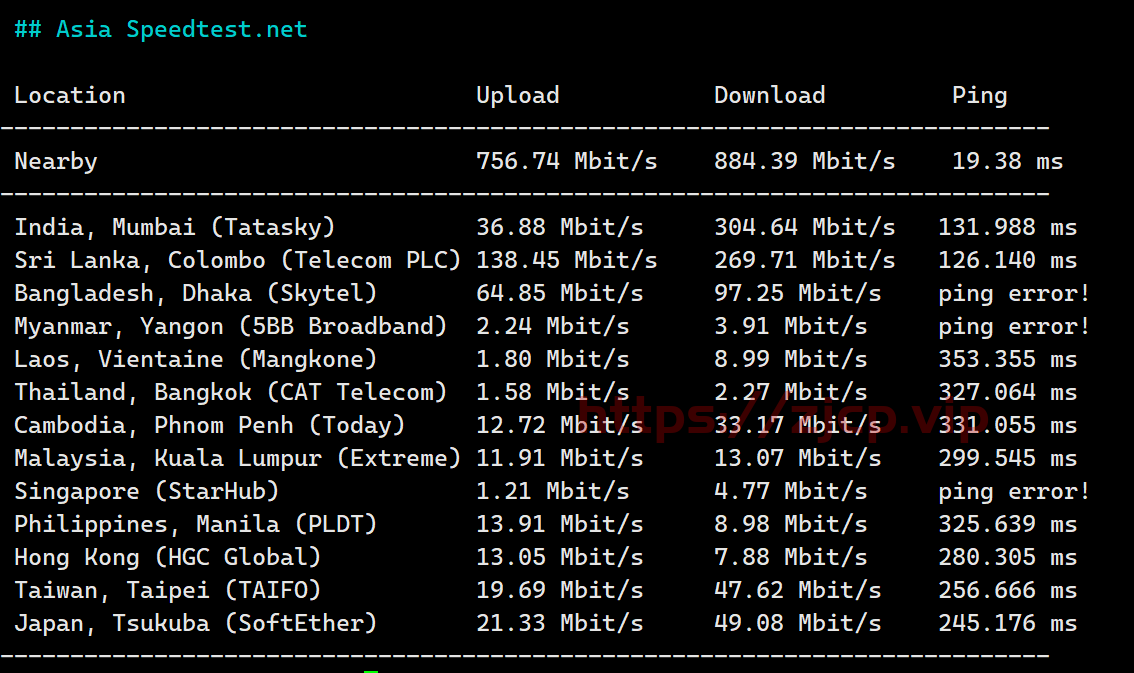This screenshot has width=1134, height=673.
Task: Click Hong Kong (HGC Global) row
Action: pos(545,557)
